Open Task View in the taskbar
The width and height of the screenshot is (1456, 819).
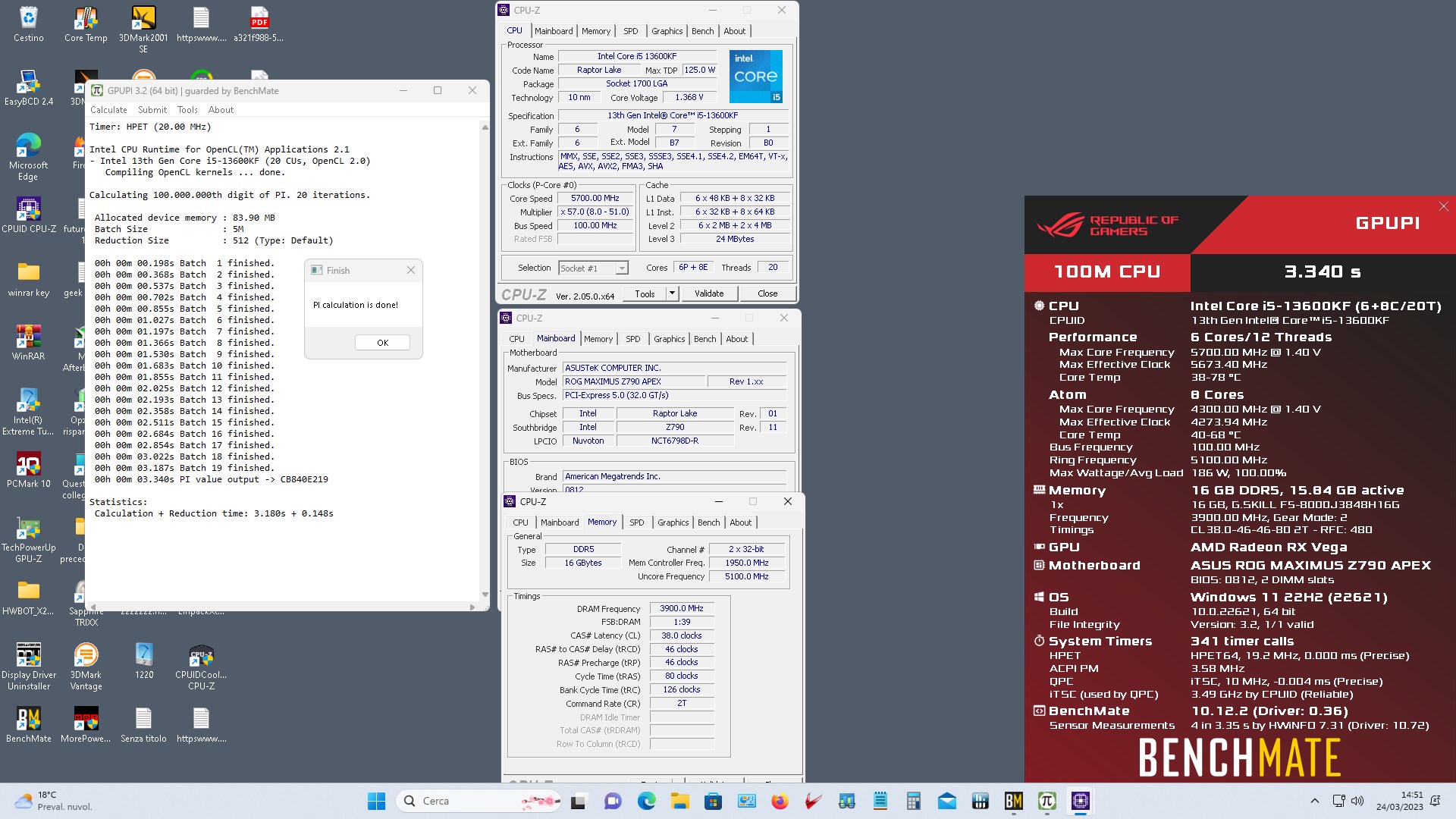[x=579, y=801]
